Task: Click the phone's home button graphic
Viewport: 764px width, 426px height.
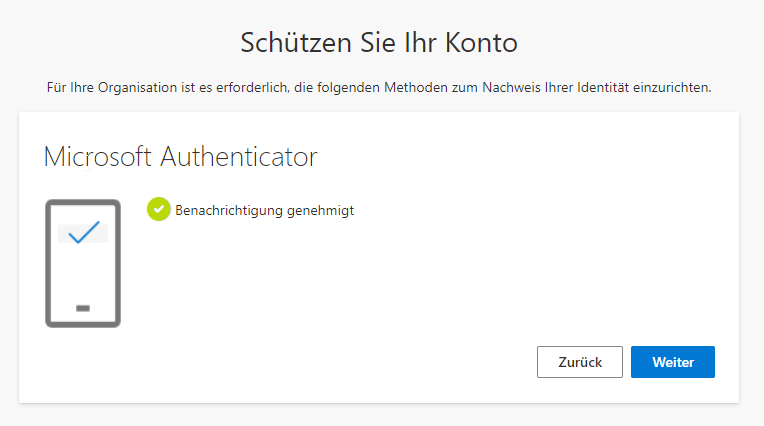Action: pyautogui.click(x=83, y=308)
